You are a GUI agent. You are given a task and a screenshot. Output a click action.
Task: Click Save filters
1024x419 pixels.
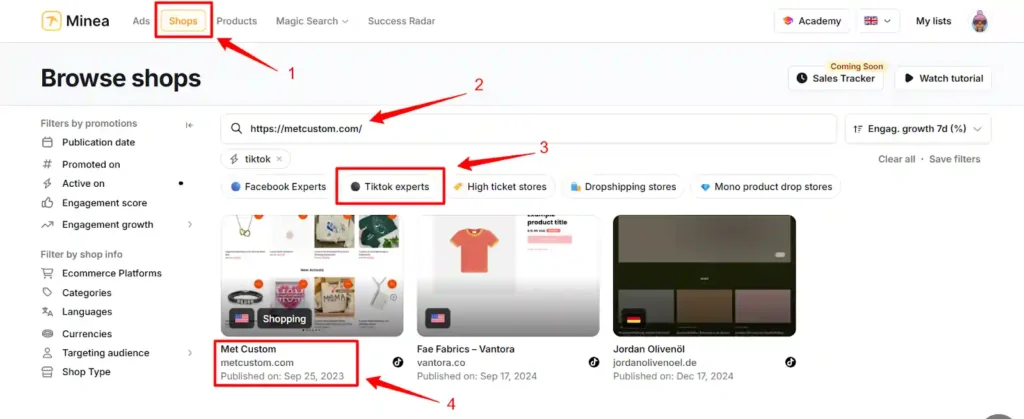pos(955,159)
